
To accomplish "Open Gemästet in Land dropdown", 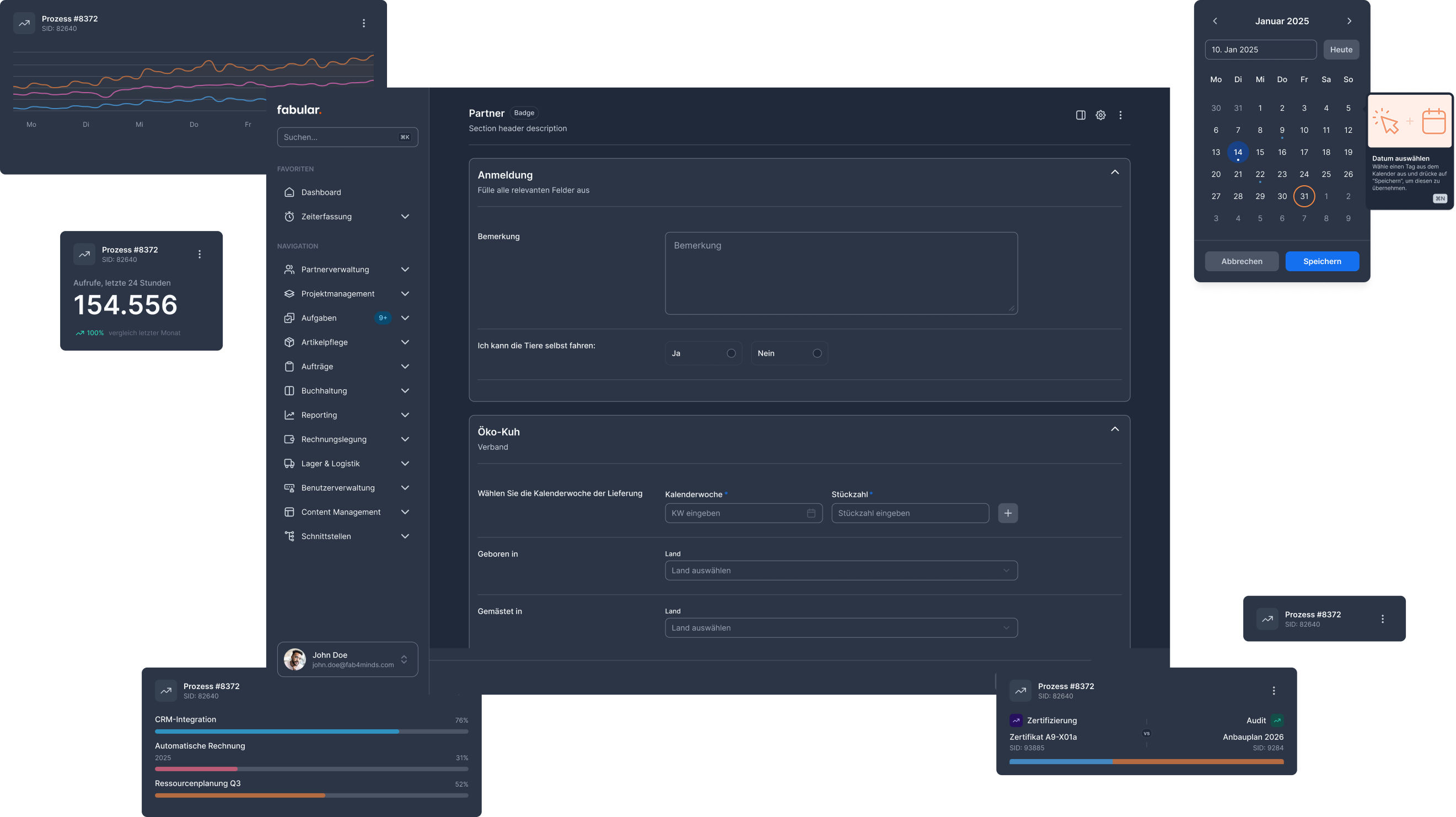I will tap(841, 628).
